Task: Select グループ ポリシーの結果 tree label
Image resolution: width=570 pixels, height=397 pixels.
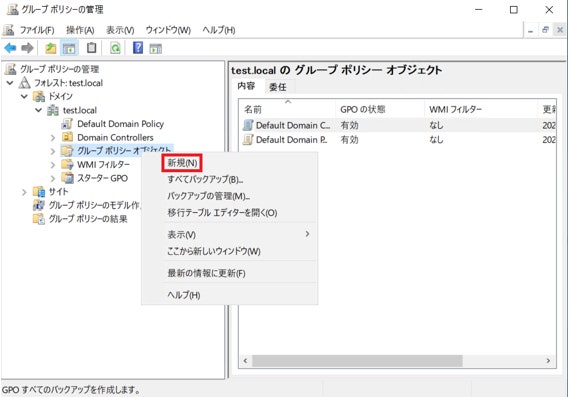Action: tap(88, 219)
